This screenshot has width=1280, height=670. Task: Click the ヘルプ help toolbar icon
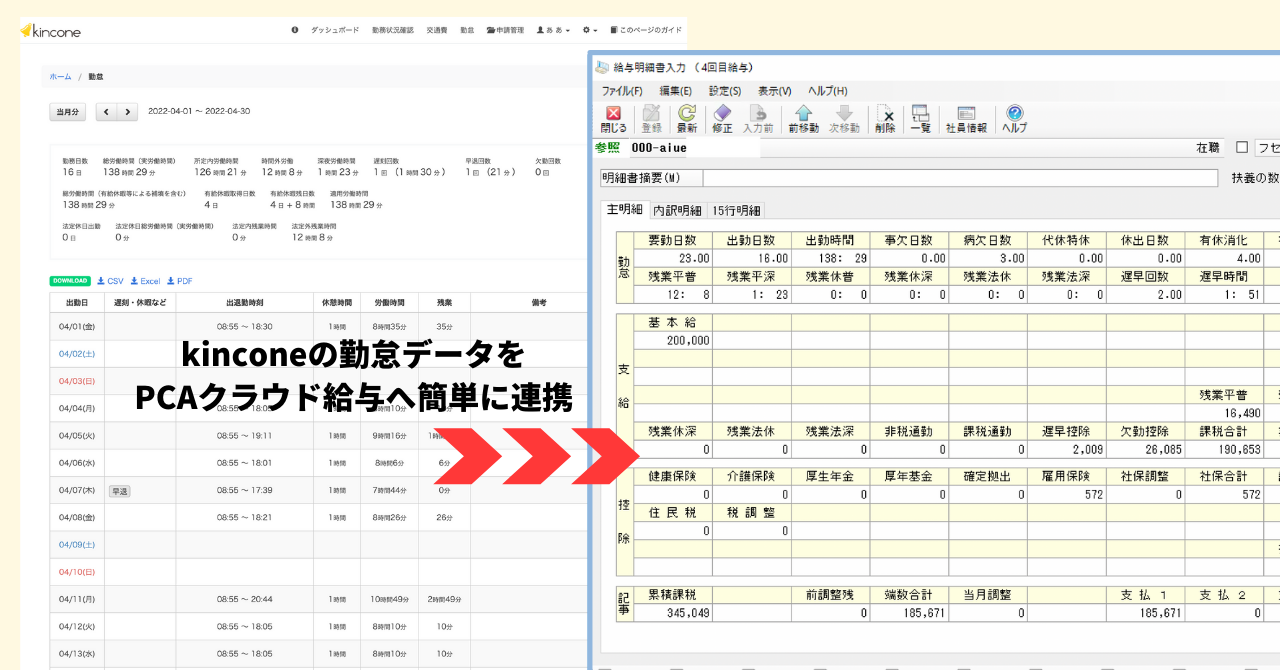point(1014,119)
